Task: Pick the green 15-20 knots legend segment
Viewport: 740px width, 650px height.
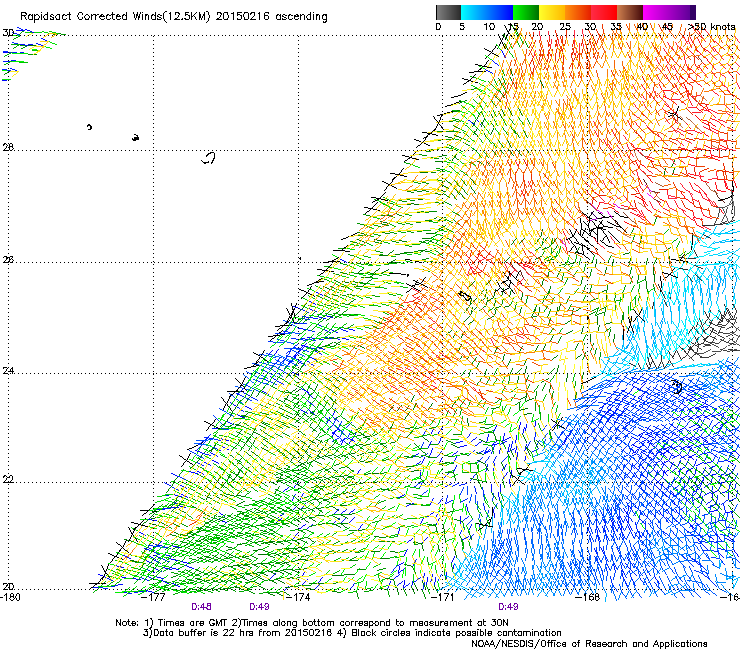Action: pyautogui.click(x=526, y=12)
